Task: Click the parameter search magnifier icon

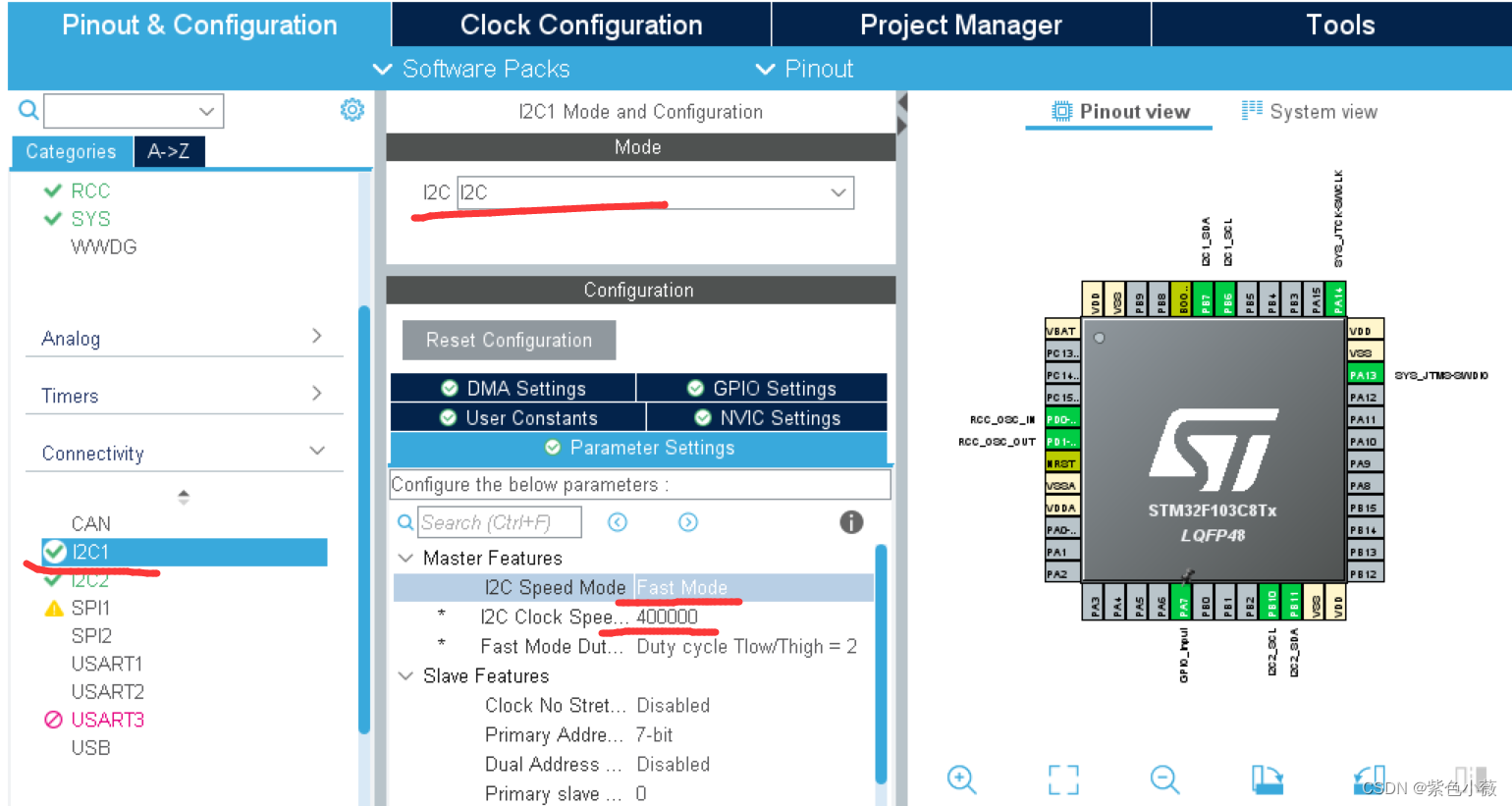Action: click(405, 522)
